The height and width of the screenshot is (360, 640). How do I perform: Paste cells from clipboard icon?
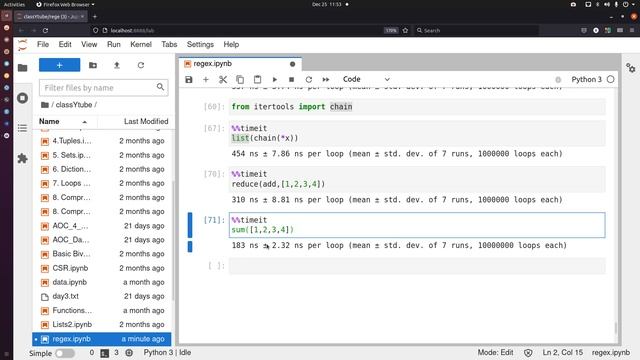tap(257, 80)
